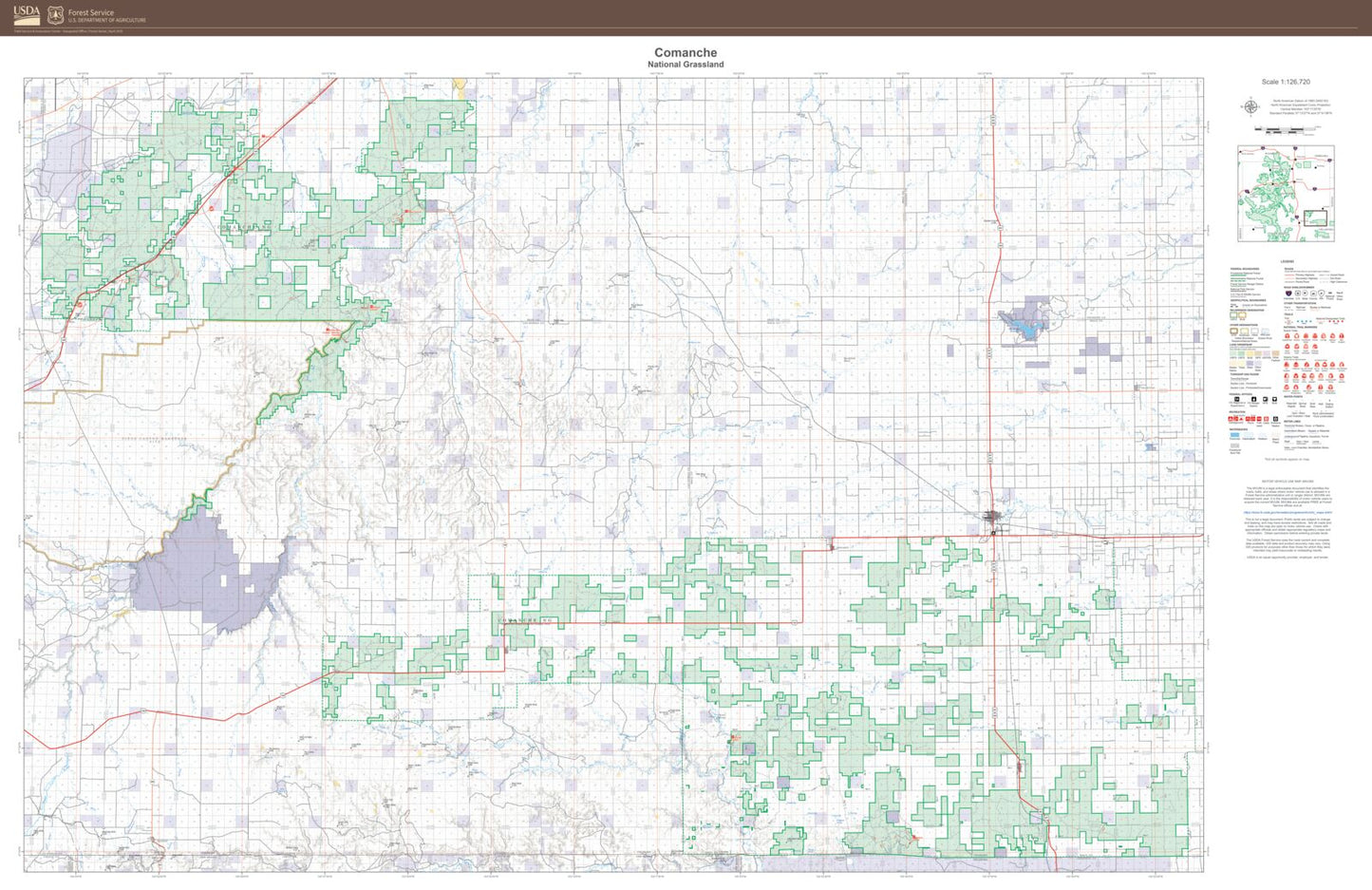Click the inset overview map
This screenshot has height=890, width=1372.
point(1287,192)
